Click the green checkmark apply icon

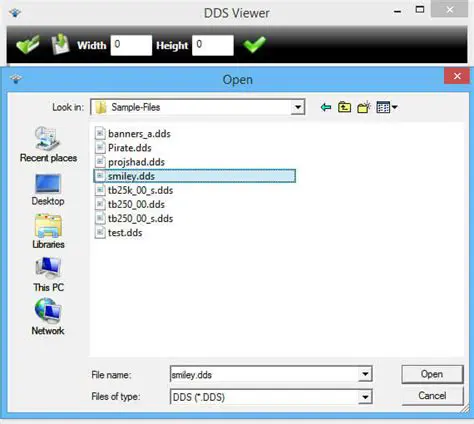pos(255,44)
